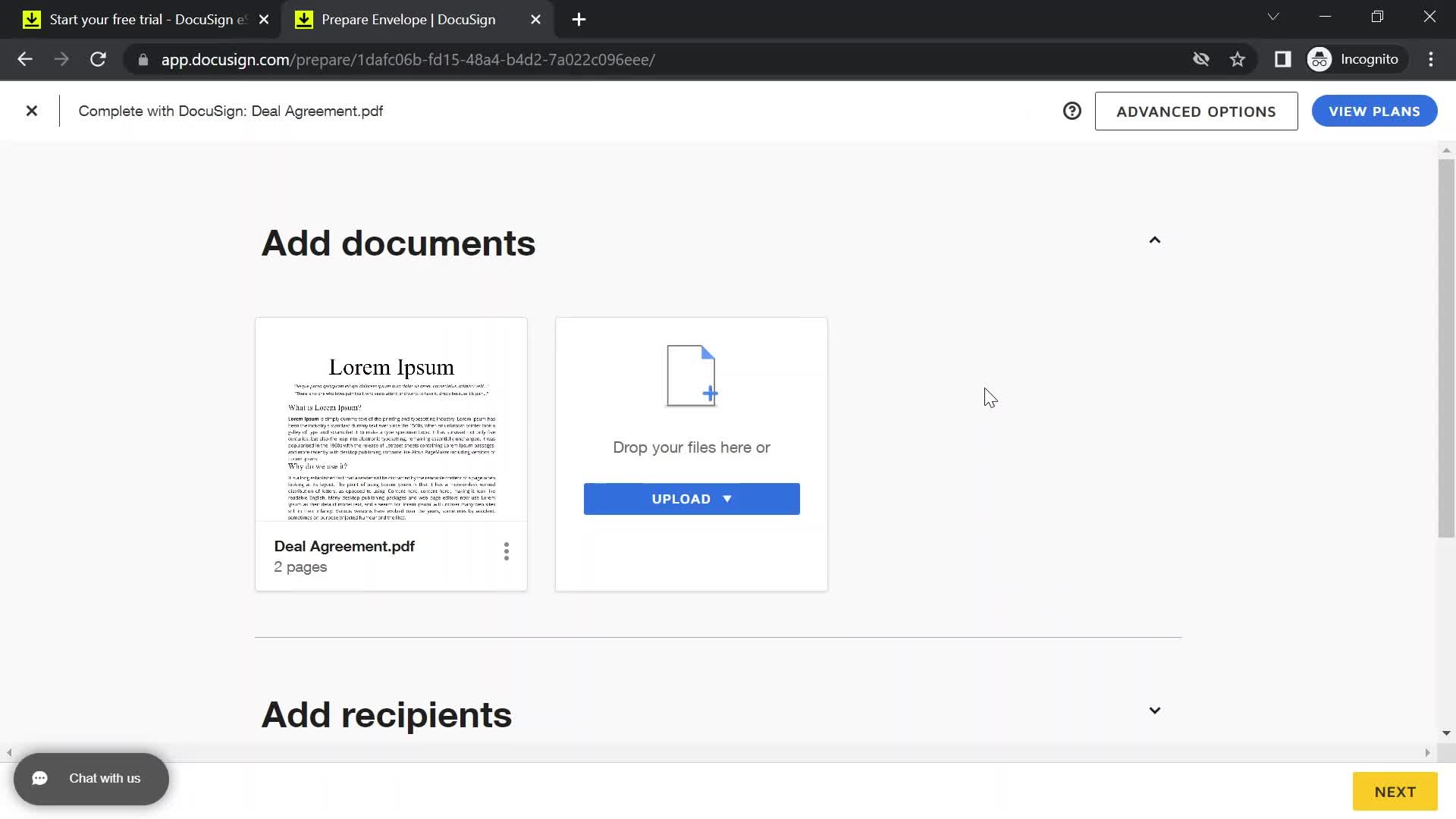Expand the Add recipients section

click(1155, 710)
